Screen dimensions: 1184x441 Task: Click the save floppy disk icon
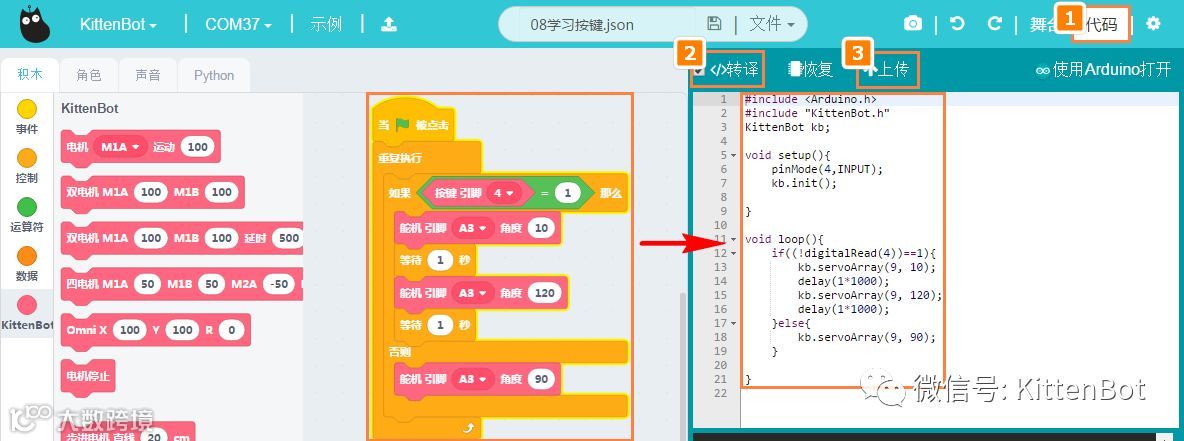click(x=714, y=24)
